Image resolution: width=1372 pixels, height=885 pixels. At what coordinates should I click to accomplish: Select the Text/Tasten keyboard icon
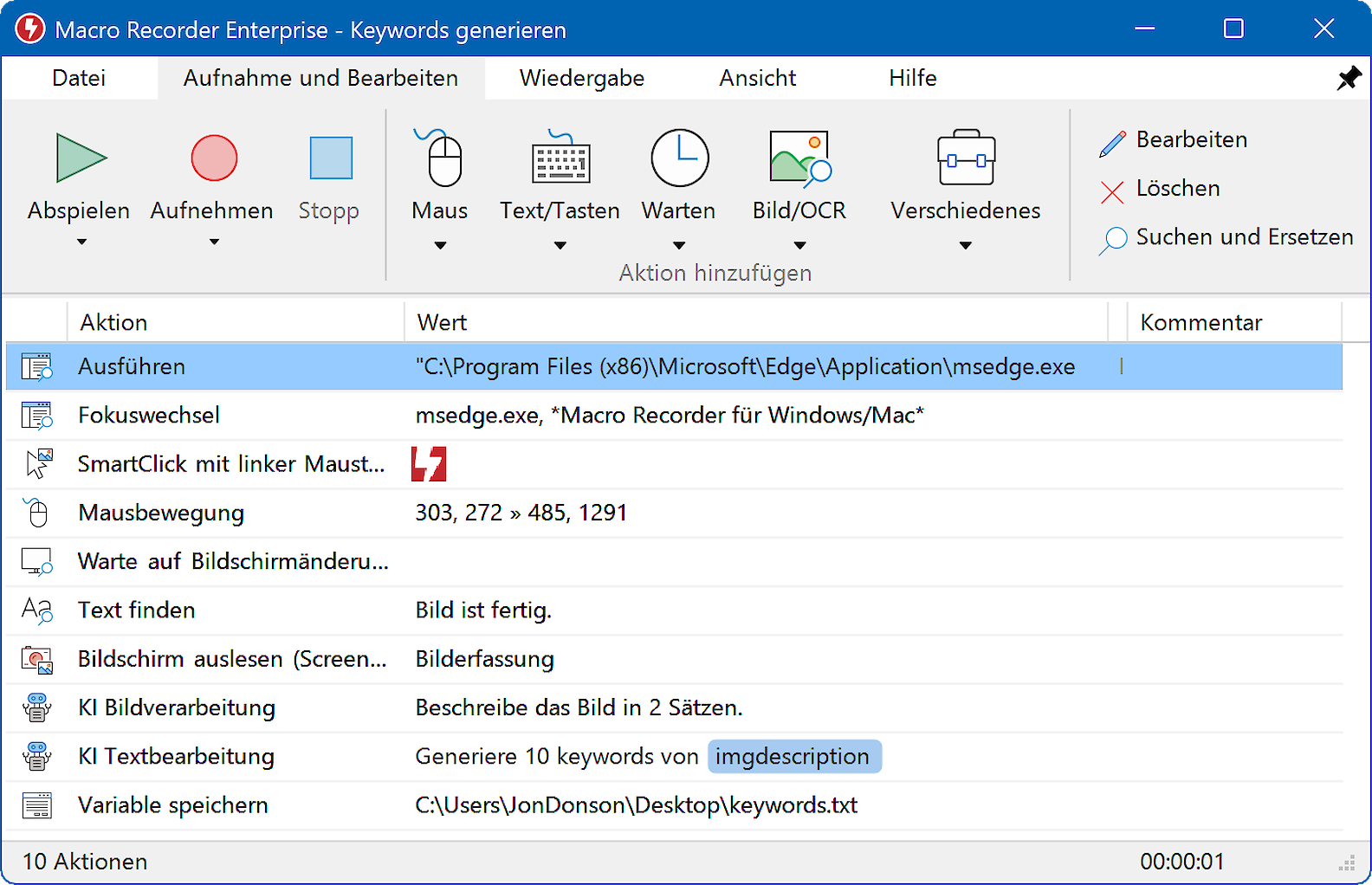click(560, 160)
